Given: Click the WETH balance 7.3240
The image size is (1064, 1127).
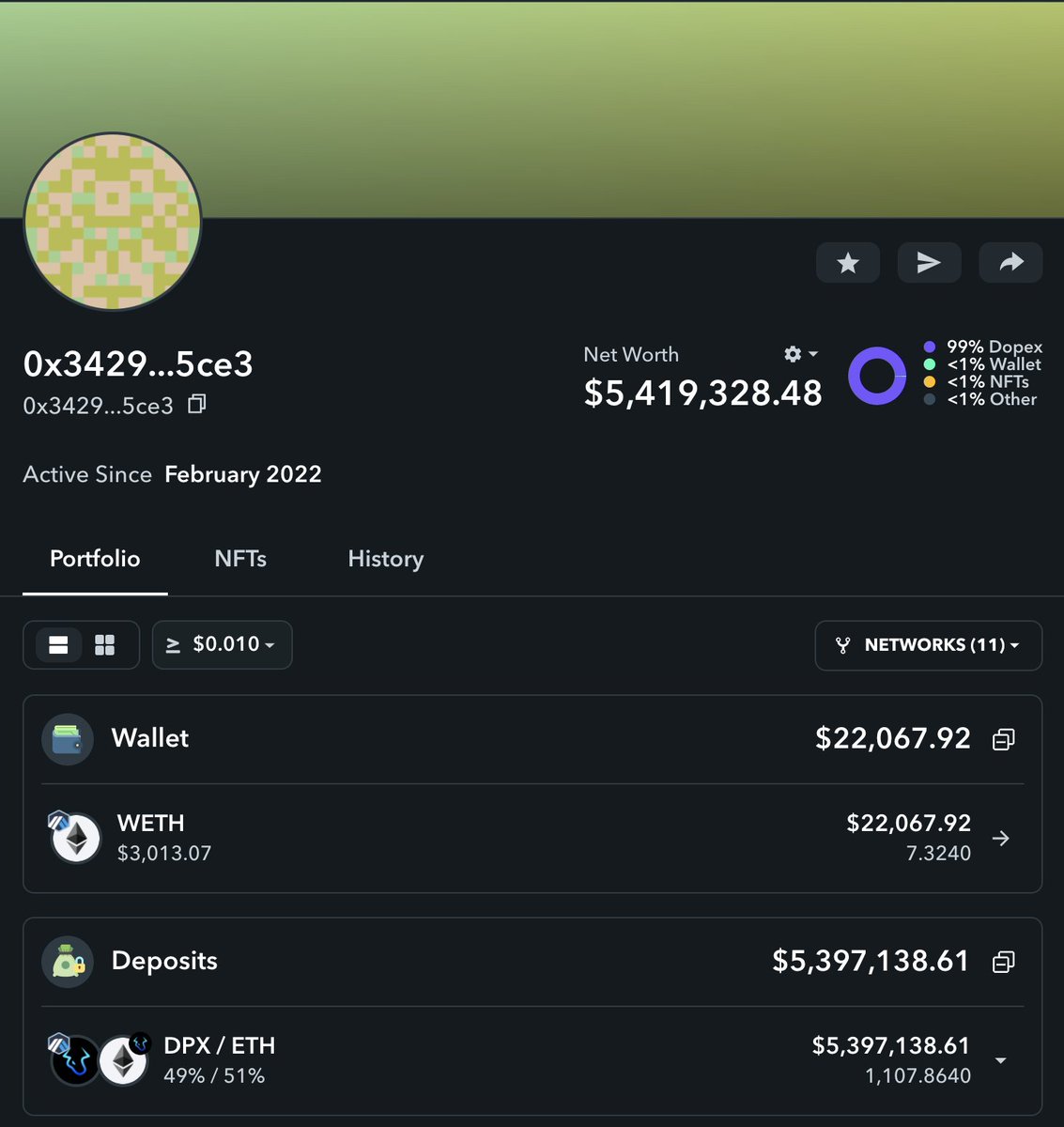Looking at the screenshot, I should click(x=938, y=854).
